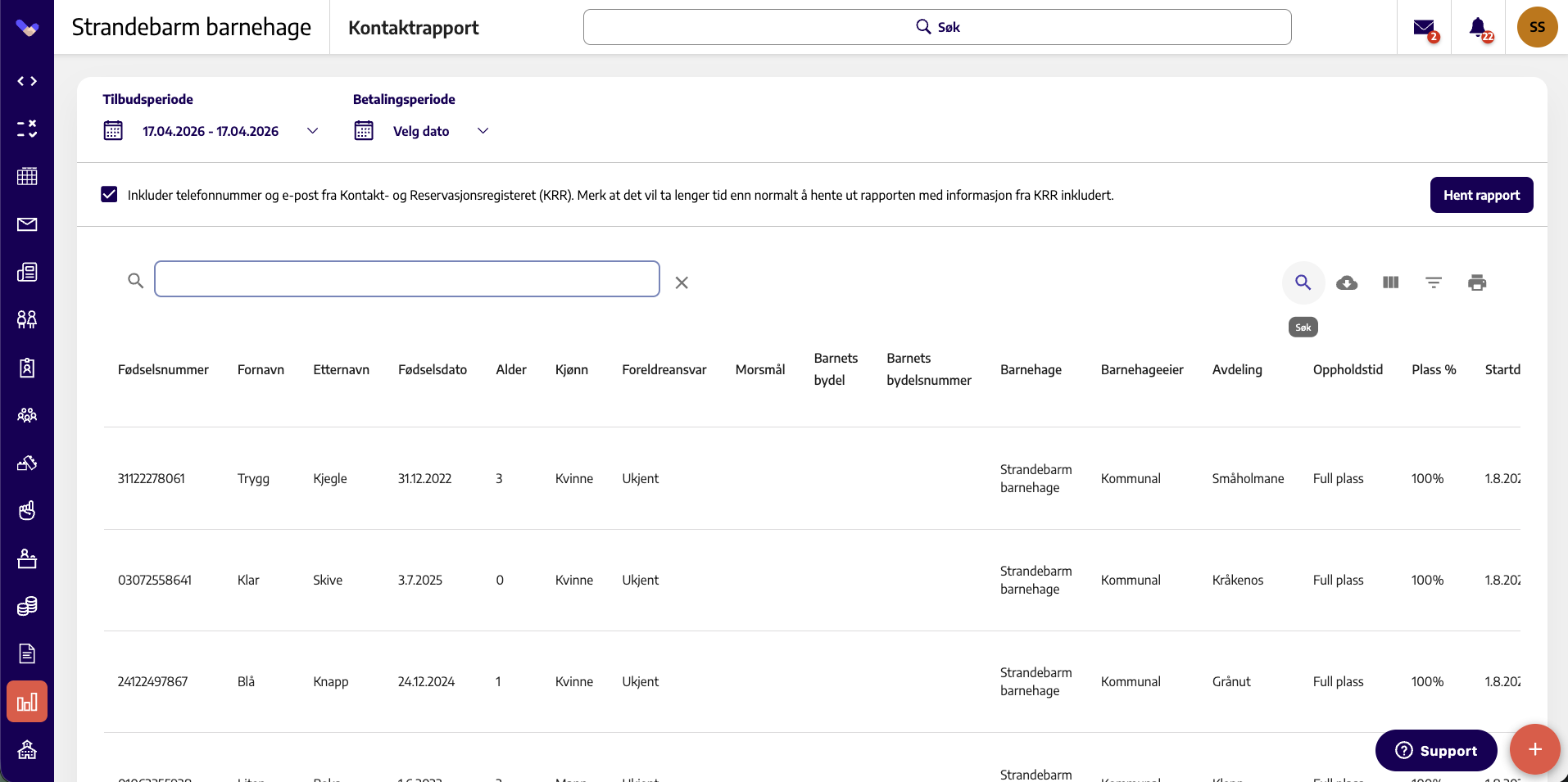Click the red plus floating button
Viewport: 1568px width, 782px height.
pos(1534,748)
